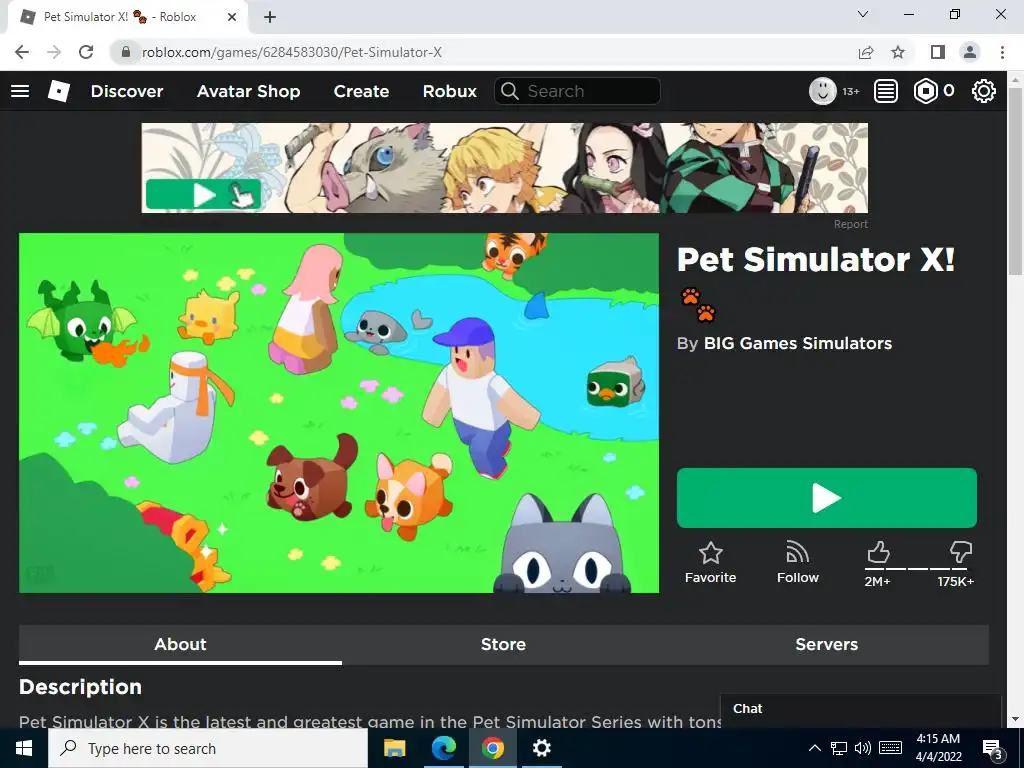Like the game with thumbs up
Viewport: 1024px width, 768px height.
[x=878, y=552]
